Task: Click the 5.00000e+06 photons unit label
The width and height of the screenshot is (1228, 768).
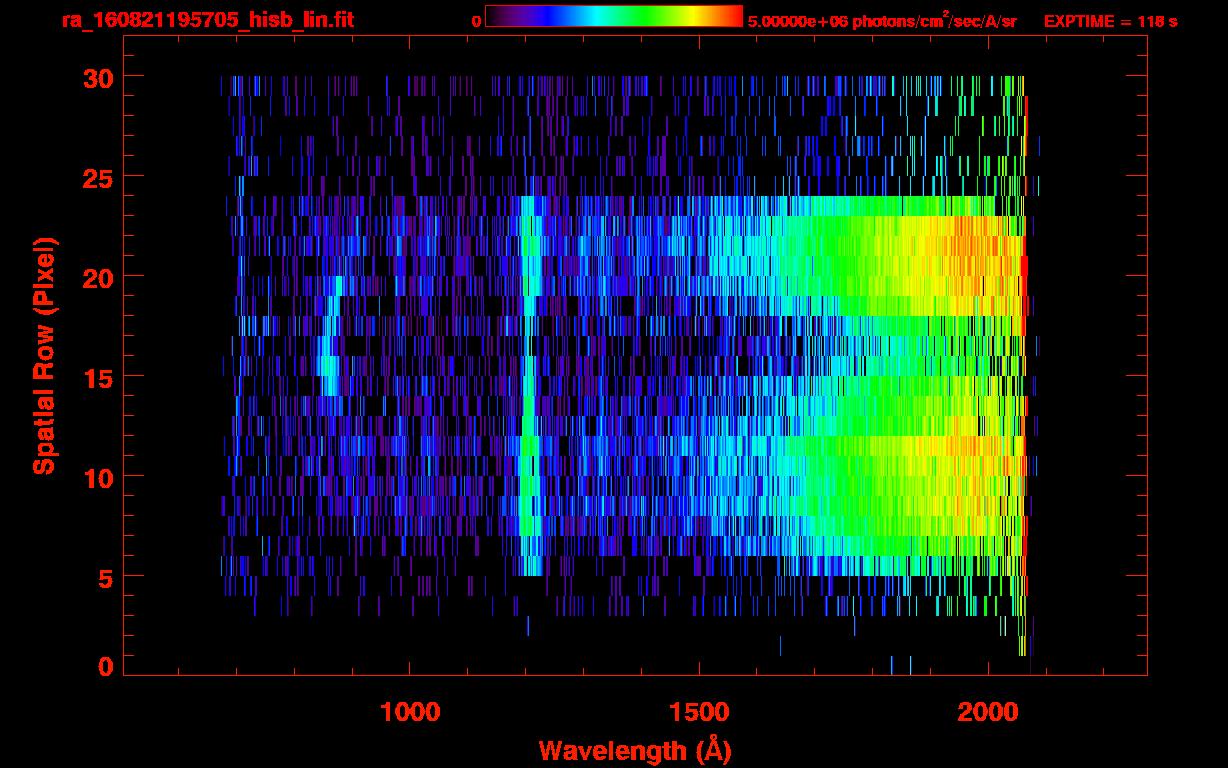Action: [x=882, y=20]
